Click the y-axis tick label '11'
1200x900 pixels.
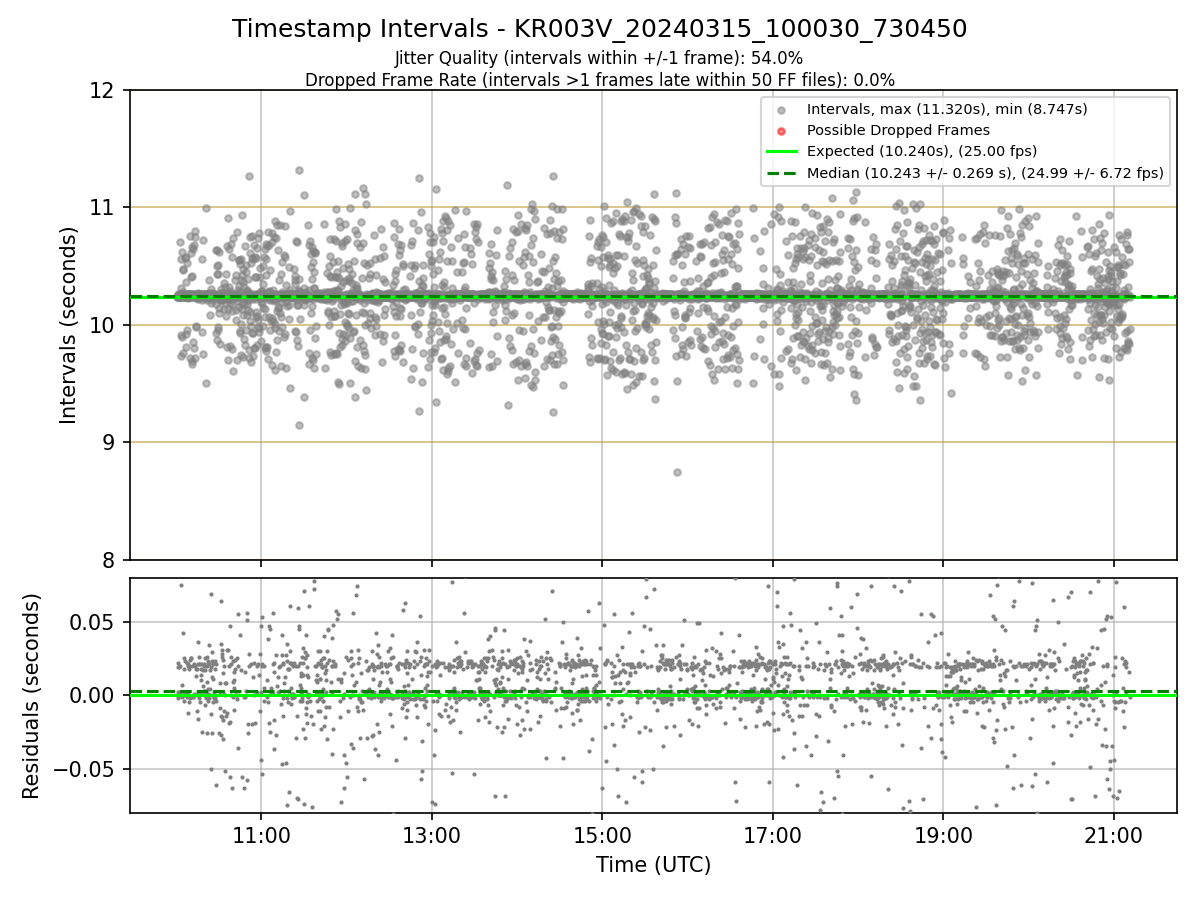point(104,208)
